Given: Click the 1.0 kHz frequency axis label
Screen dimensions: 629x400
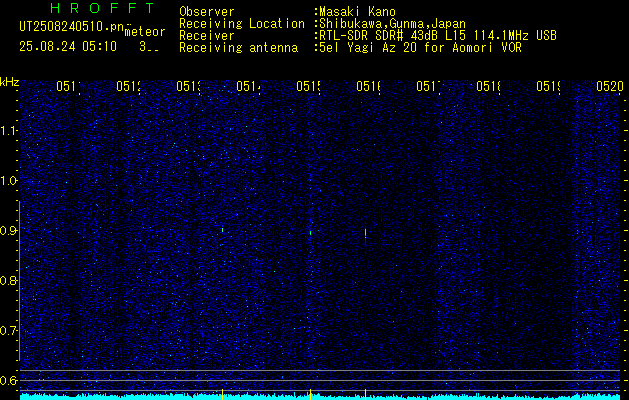Looking at the screenshot, I should coord(9,181).
